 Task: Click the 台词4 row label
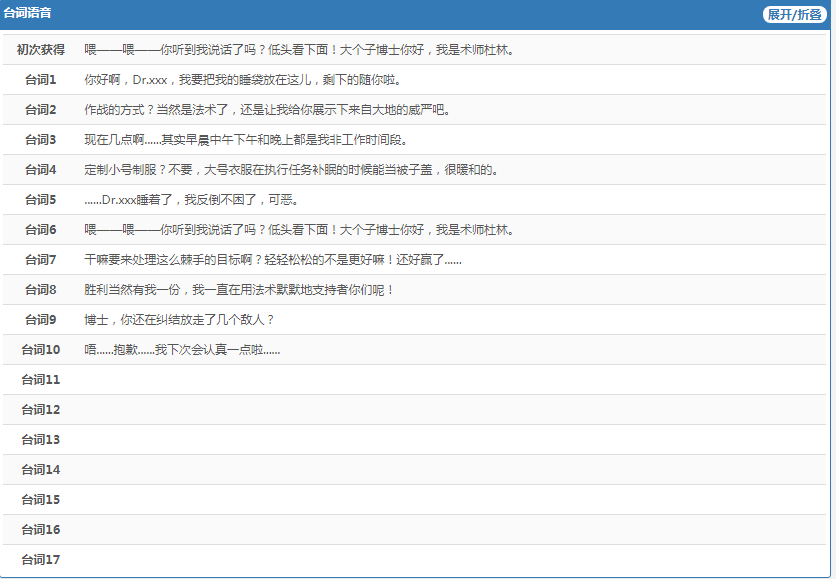(x=41, y=170)
